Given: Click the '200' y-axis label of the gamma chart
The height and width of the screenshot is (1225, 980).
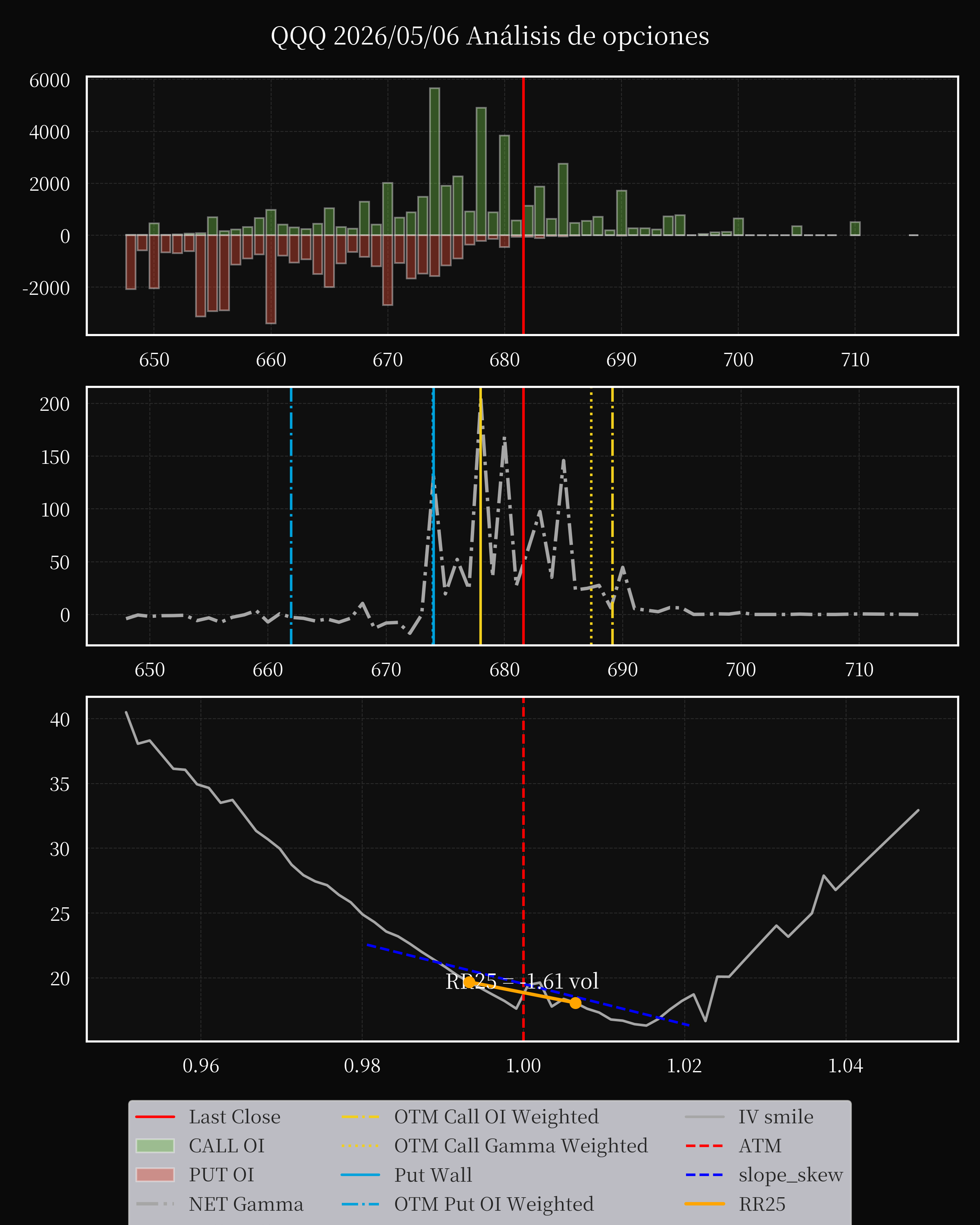Looking at the screenshot, I should 55,404.
